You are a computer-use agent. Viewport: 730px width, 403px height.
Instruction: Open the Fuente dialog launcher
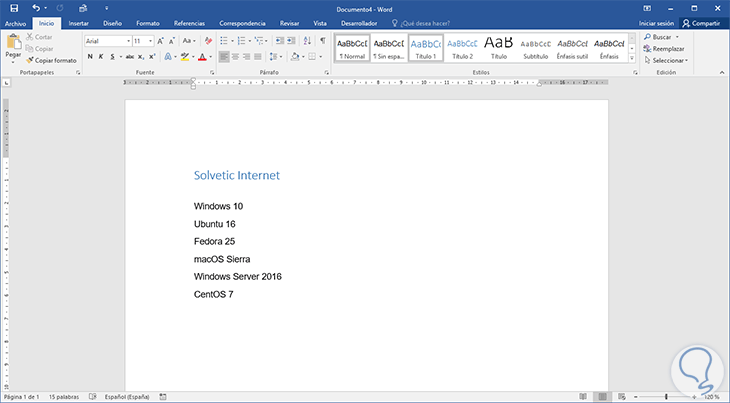point(212,73)
